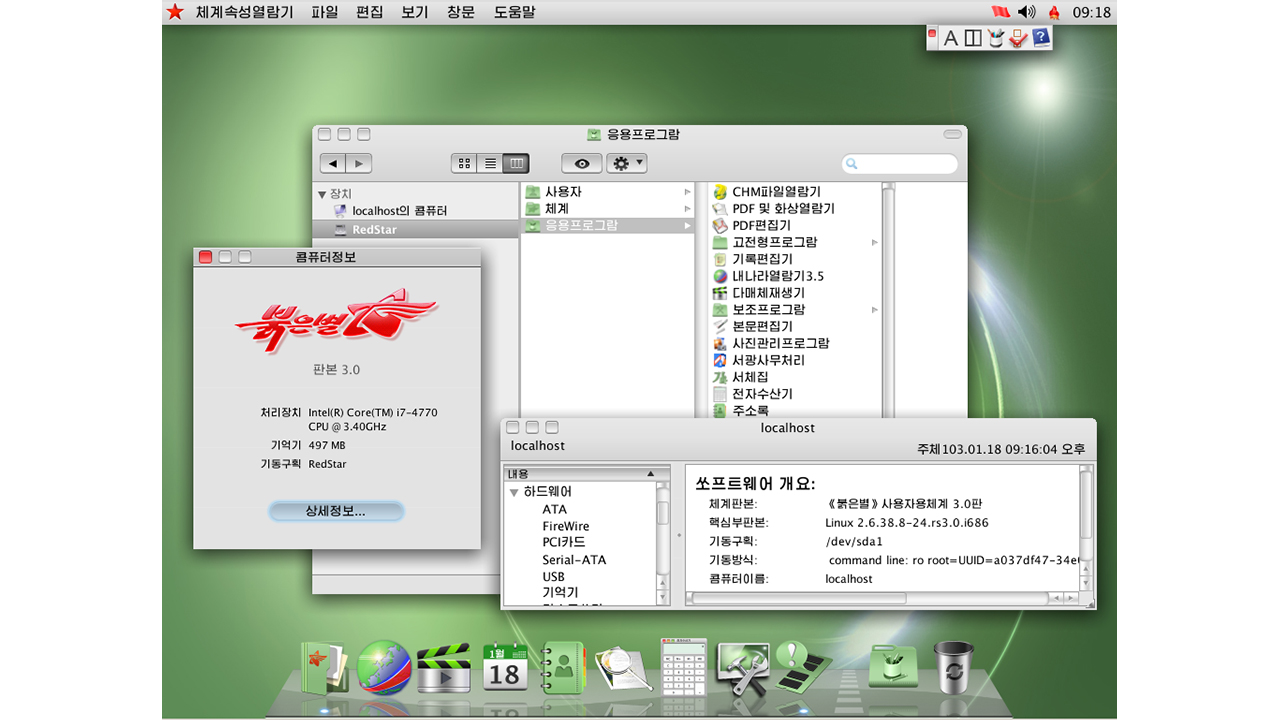Switch file browser to icon view
Viewport: 1280px width, 720px height.
pos(464,163)
